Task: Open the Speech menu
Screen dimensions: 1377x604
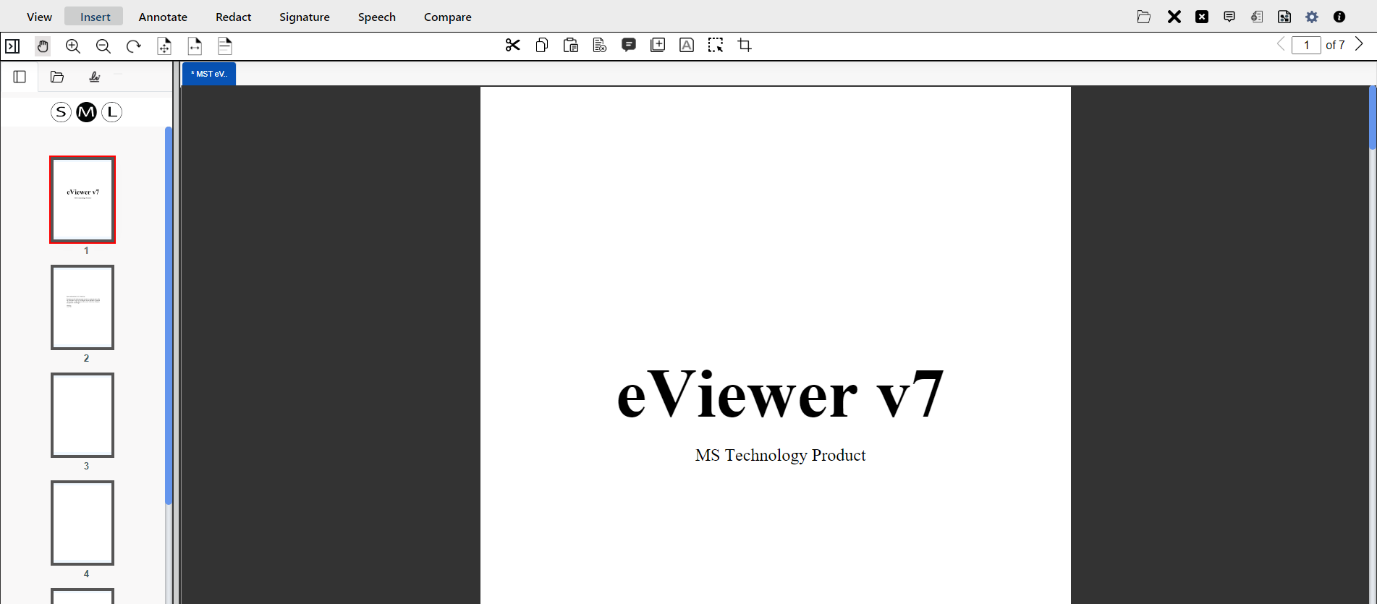Action: pyautogui.click(x=377, y=17)
